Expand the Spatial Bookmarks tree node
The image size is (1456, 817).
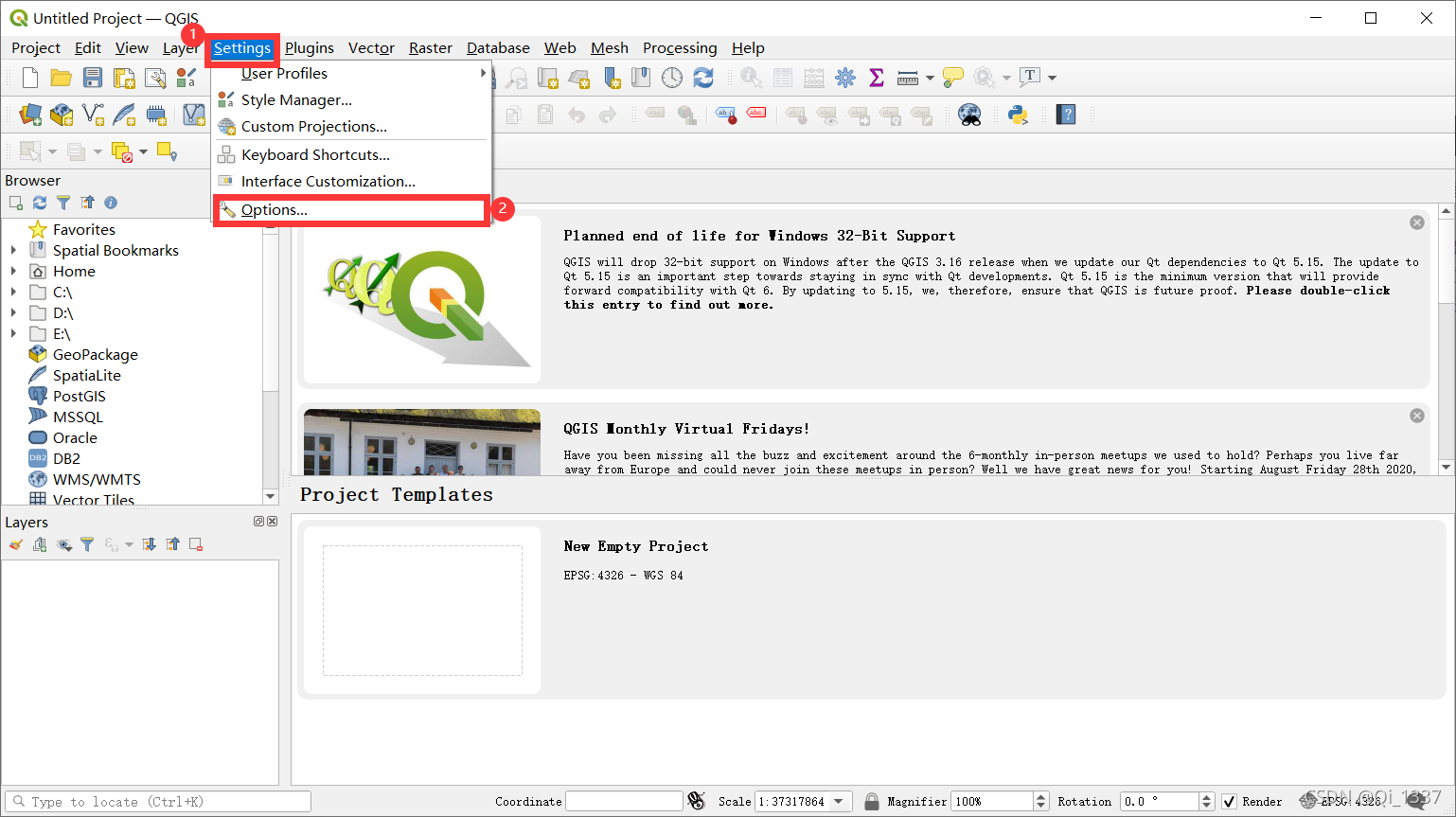13,250
